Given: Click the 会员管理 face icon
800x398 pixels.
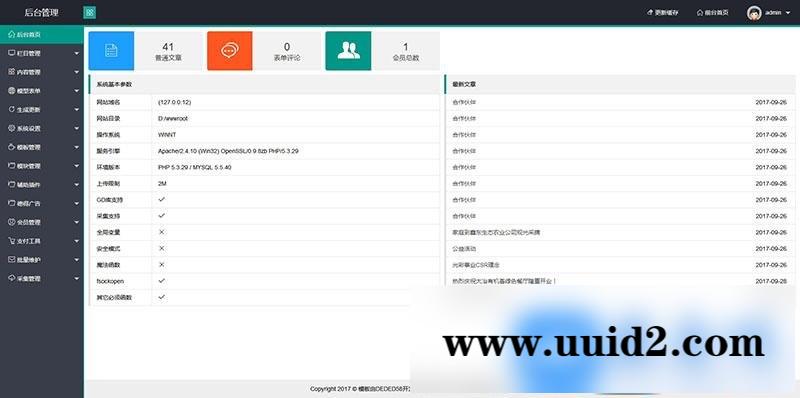Looking at the screenshot, I should (x=11, y=222).
